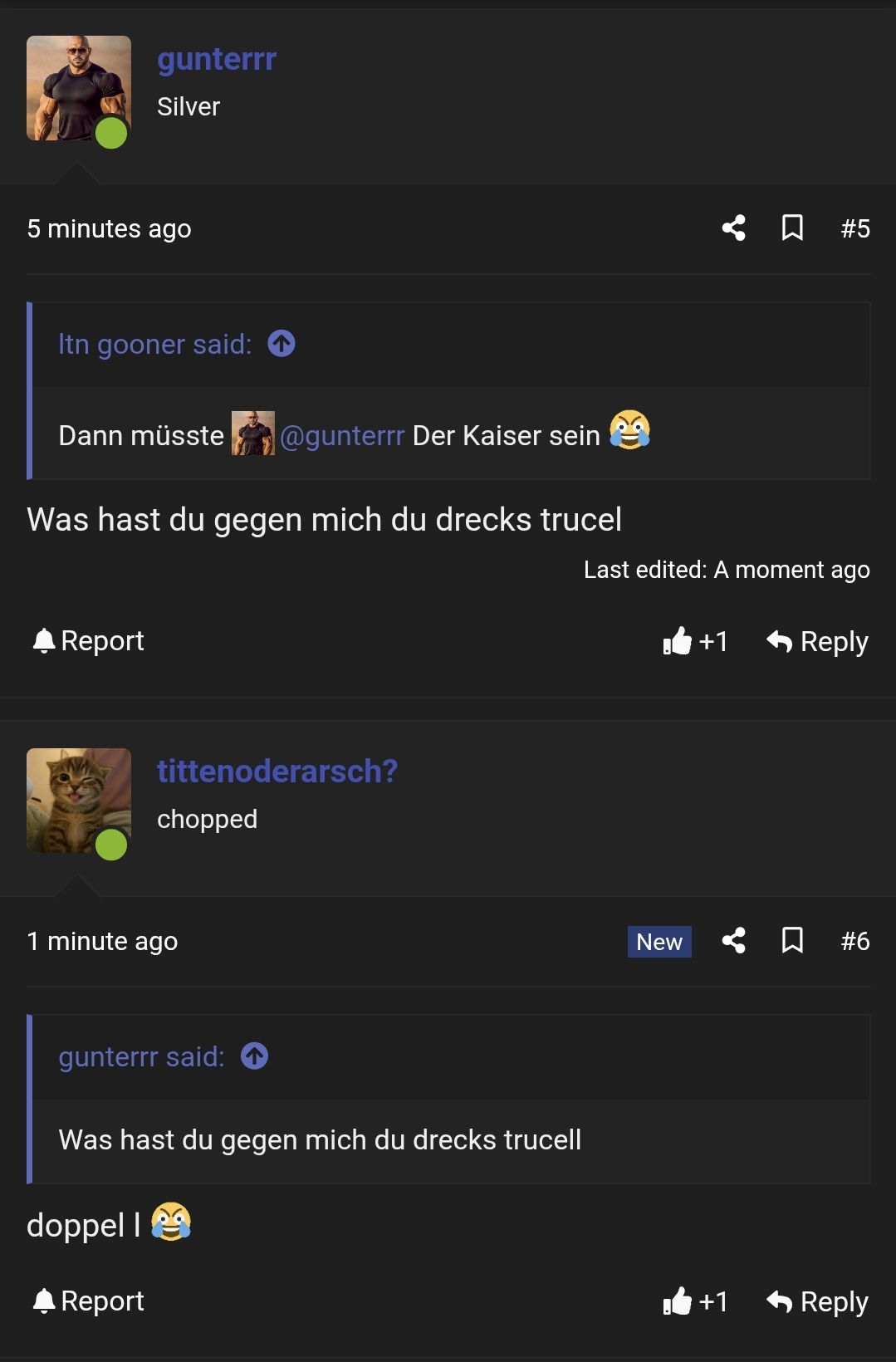Open gunterrr's profile via username link

[x=216, y=58]
